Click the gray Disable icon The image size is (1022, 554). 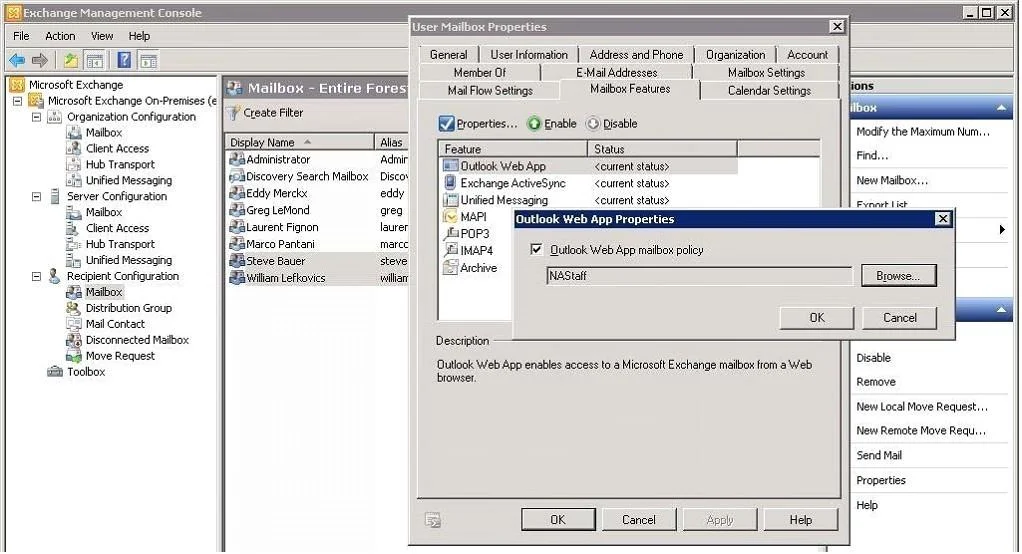coord(592,123)
